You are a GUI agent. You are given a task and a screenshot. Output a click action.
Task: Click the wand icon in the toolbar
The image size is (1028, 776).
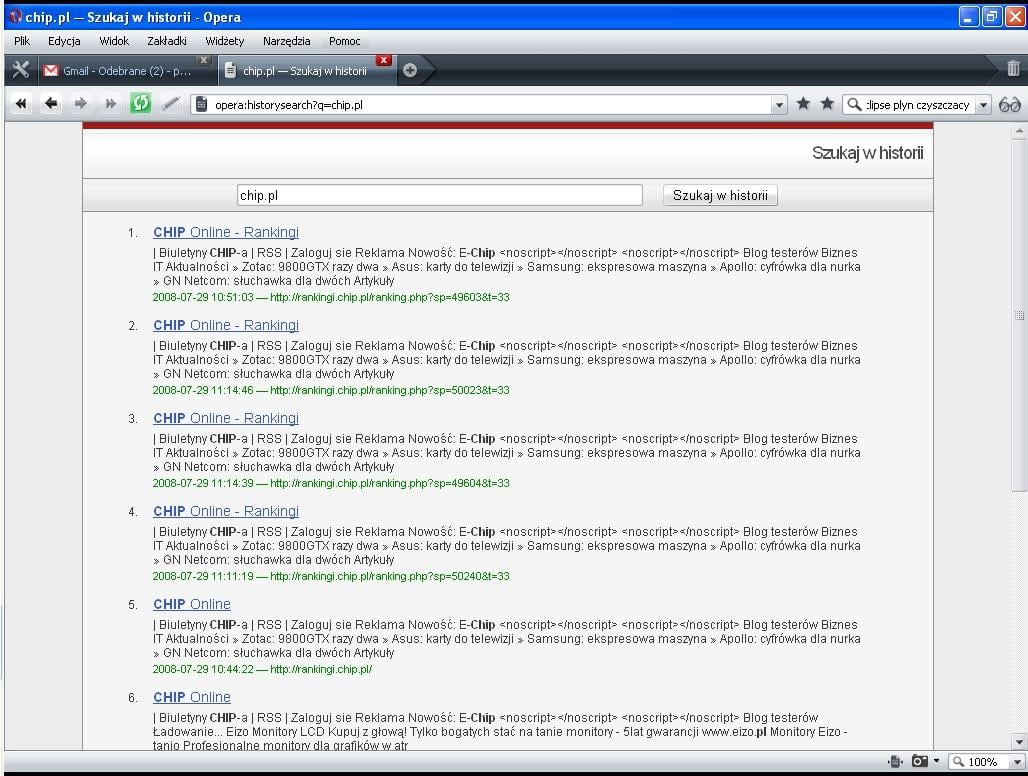[x=170, y=104]
